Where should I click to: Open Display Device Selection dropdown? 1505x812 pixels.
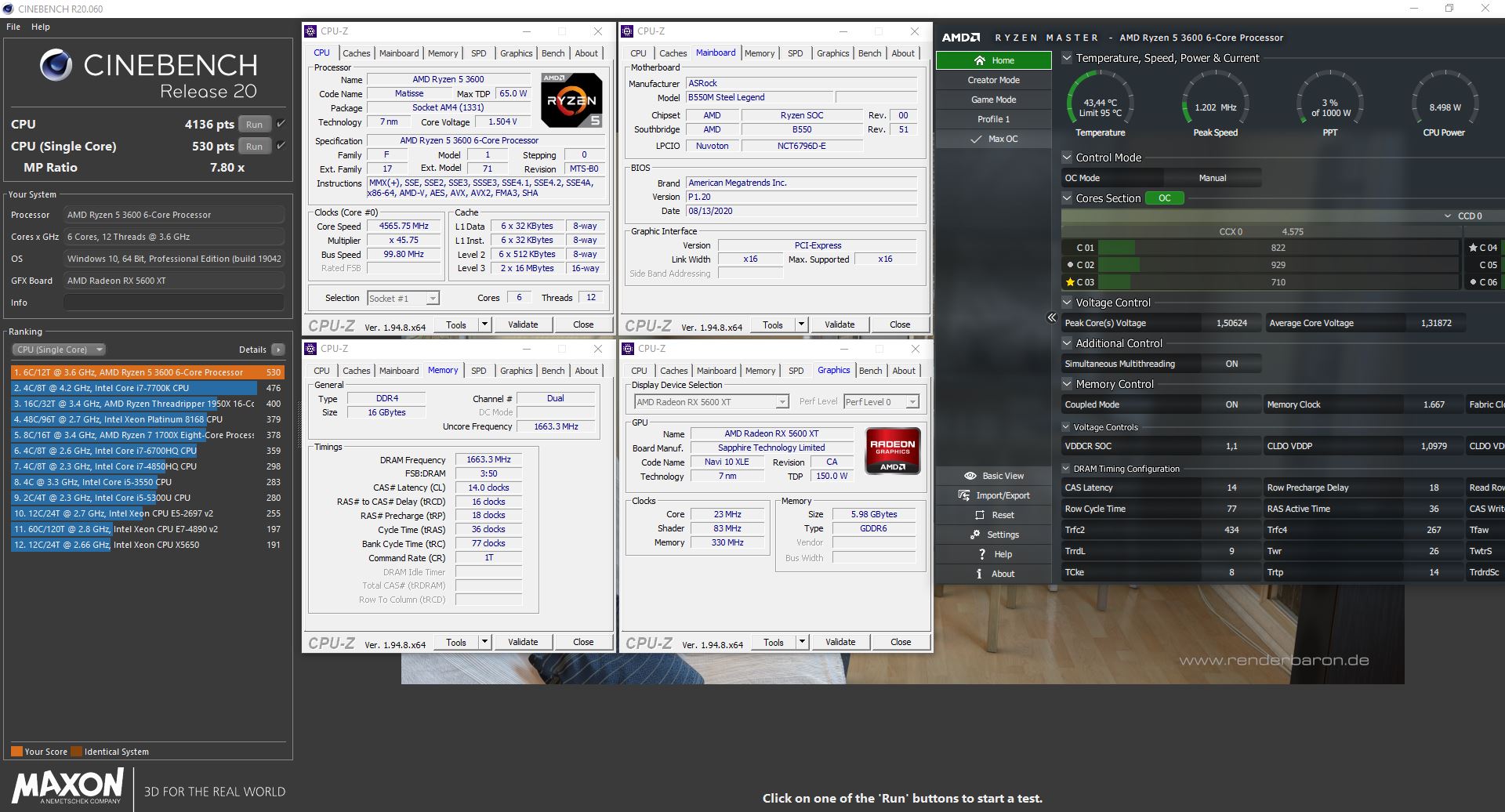(x=711, y=402)
